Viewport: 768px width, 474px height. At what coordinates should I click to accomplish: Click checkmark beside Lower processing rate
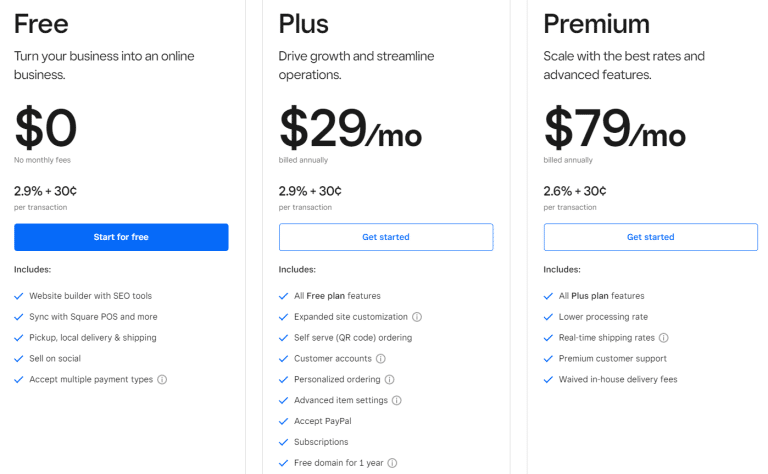(x=548, y=317)
